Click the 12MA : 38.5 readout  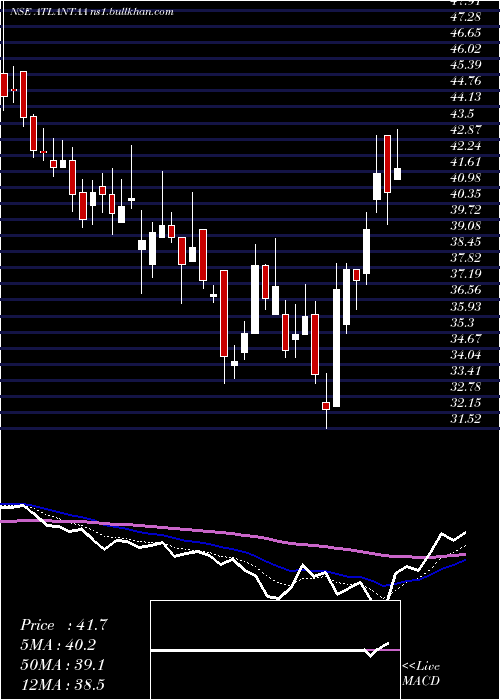click(63, 684)
